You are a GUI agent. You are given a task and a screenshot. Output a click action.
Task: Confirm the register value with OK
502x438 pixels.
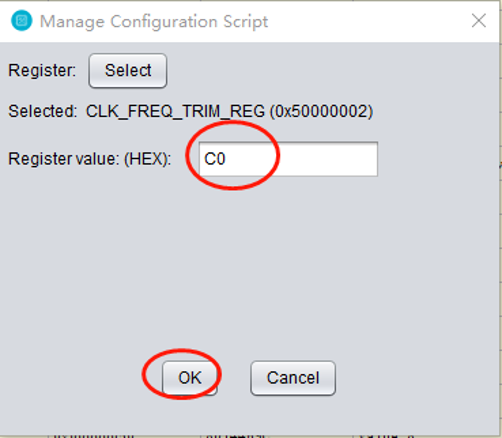coord(190,378)
